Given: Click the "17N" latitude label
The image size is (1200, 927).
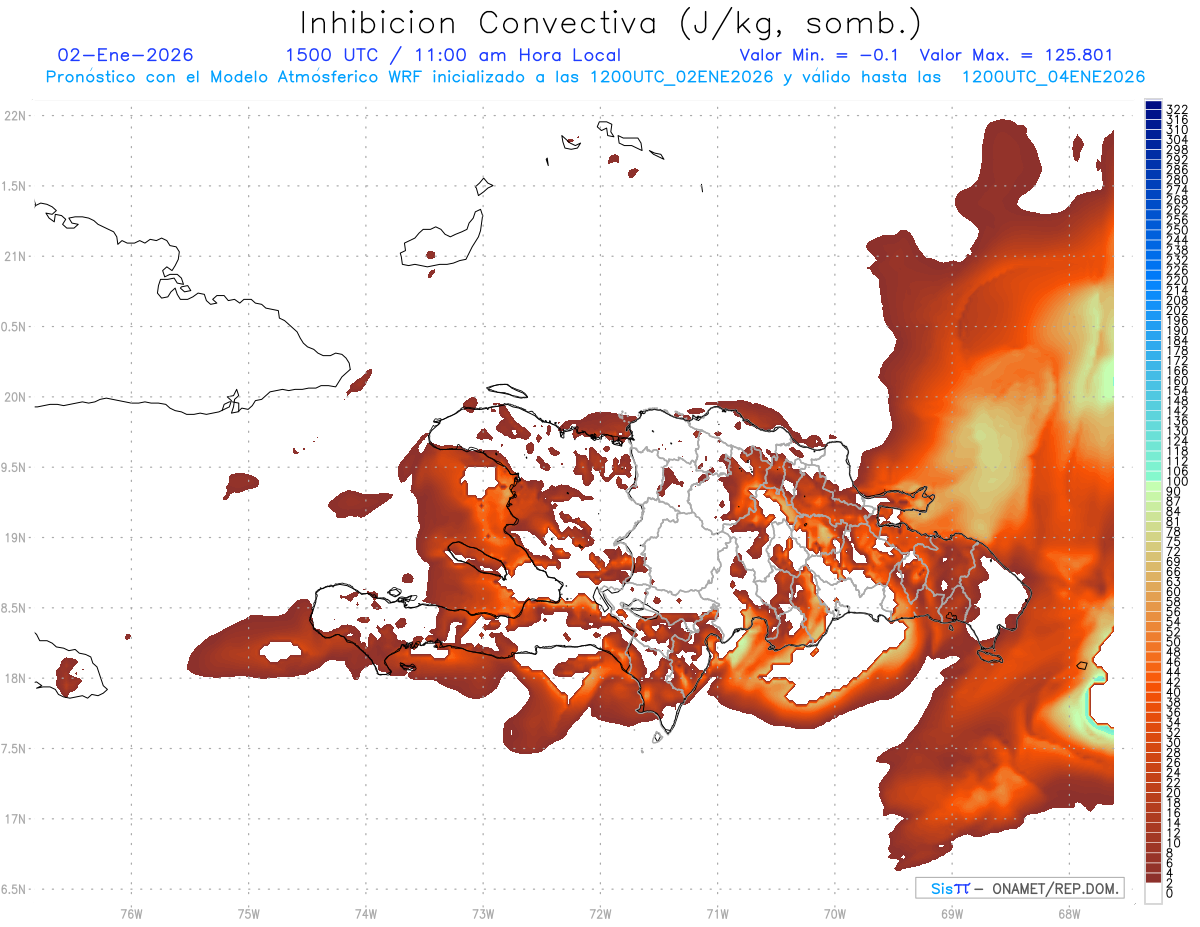Looking at the screenshot, I should pyautogui.click(x=14, y=819).
